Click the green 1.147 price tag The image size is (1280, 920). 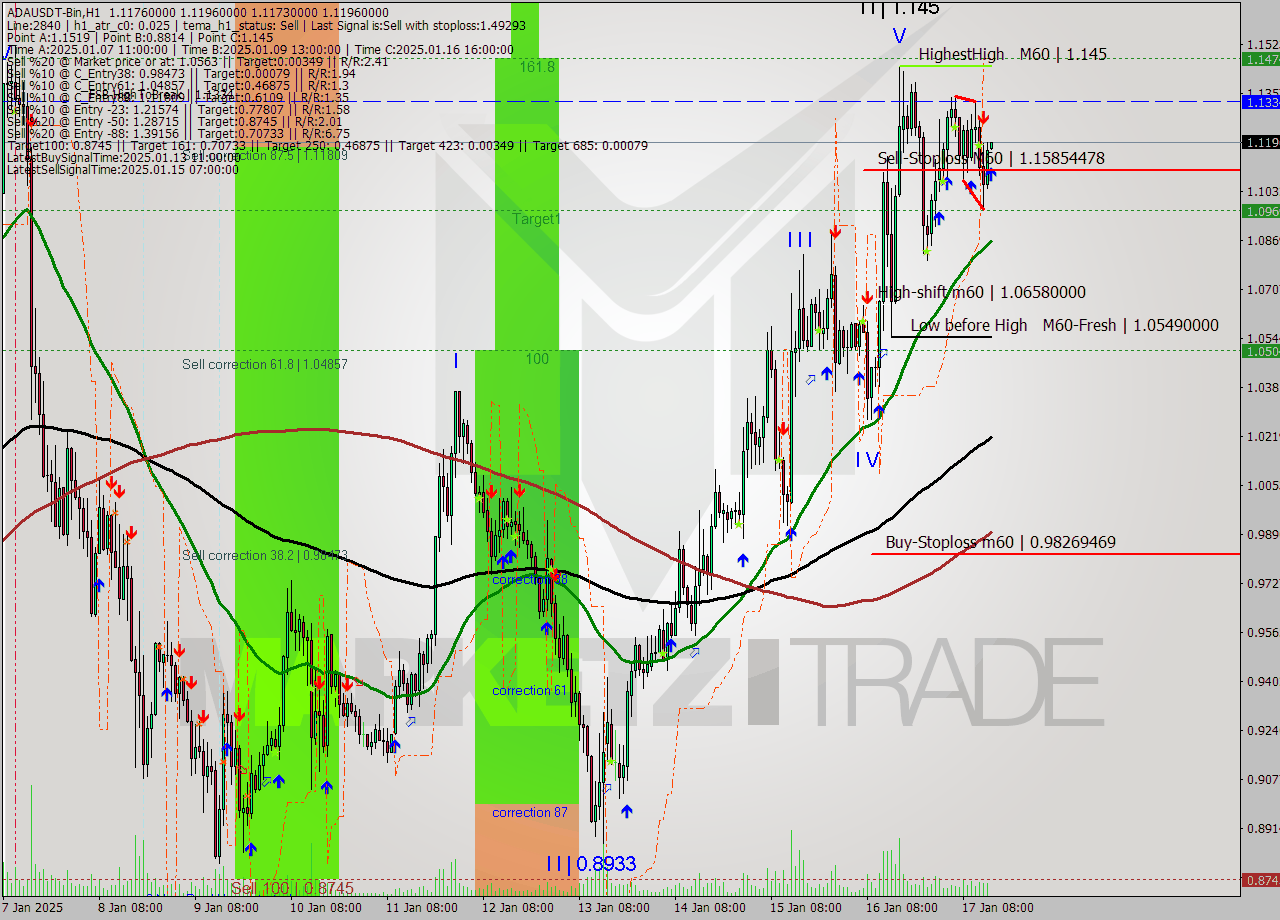(x=1260, y=59)
